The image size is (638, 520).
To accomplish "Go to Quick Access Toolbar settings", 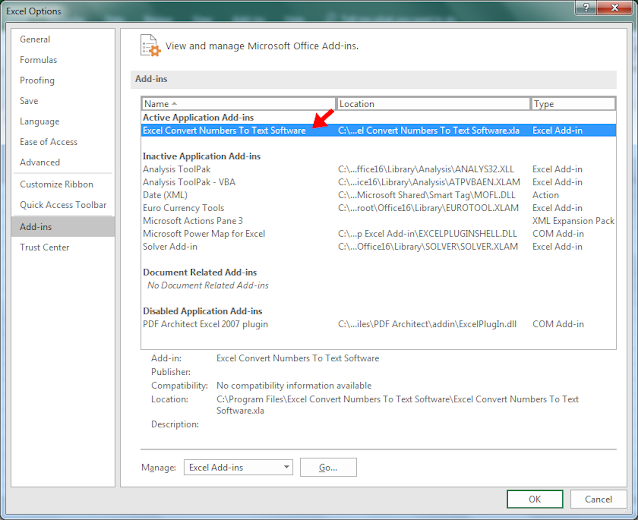I will pyautogui.click(x=63, y=205).
